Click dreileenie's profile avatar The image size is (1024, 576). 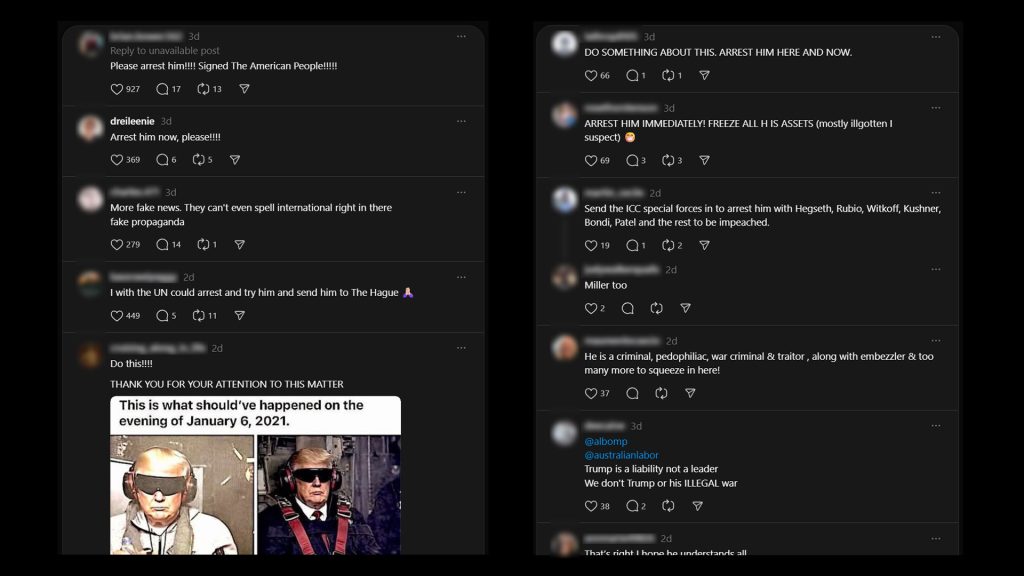(x=91, y=127)
